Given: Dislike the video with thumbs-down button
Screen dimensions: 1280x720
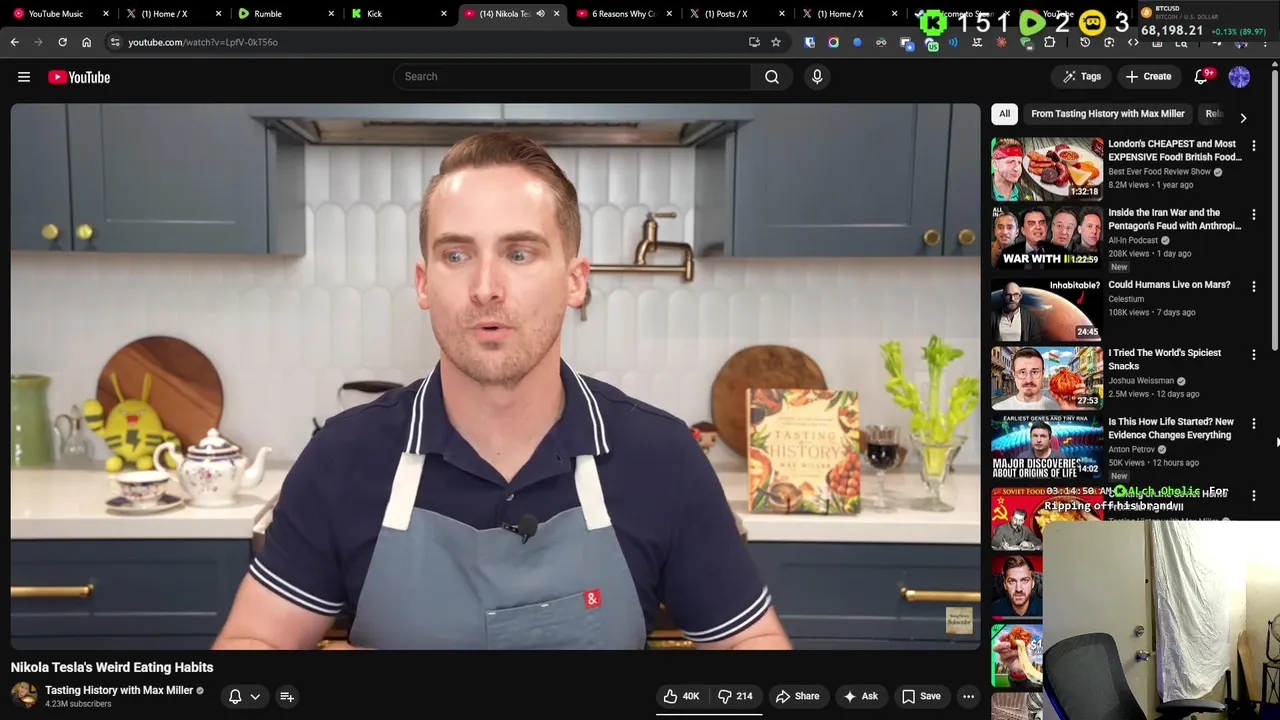Looking at the screenshot, I should pyautogui.click(x=736, y=696).
